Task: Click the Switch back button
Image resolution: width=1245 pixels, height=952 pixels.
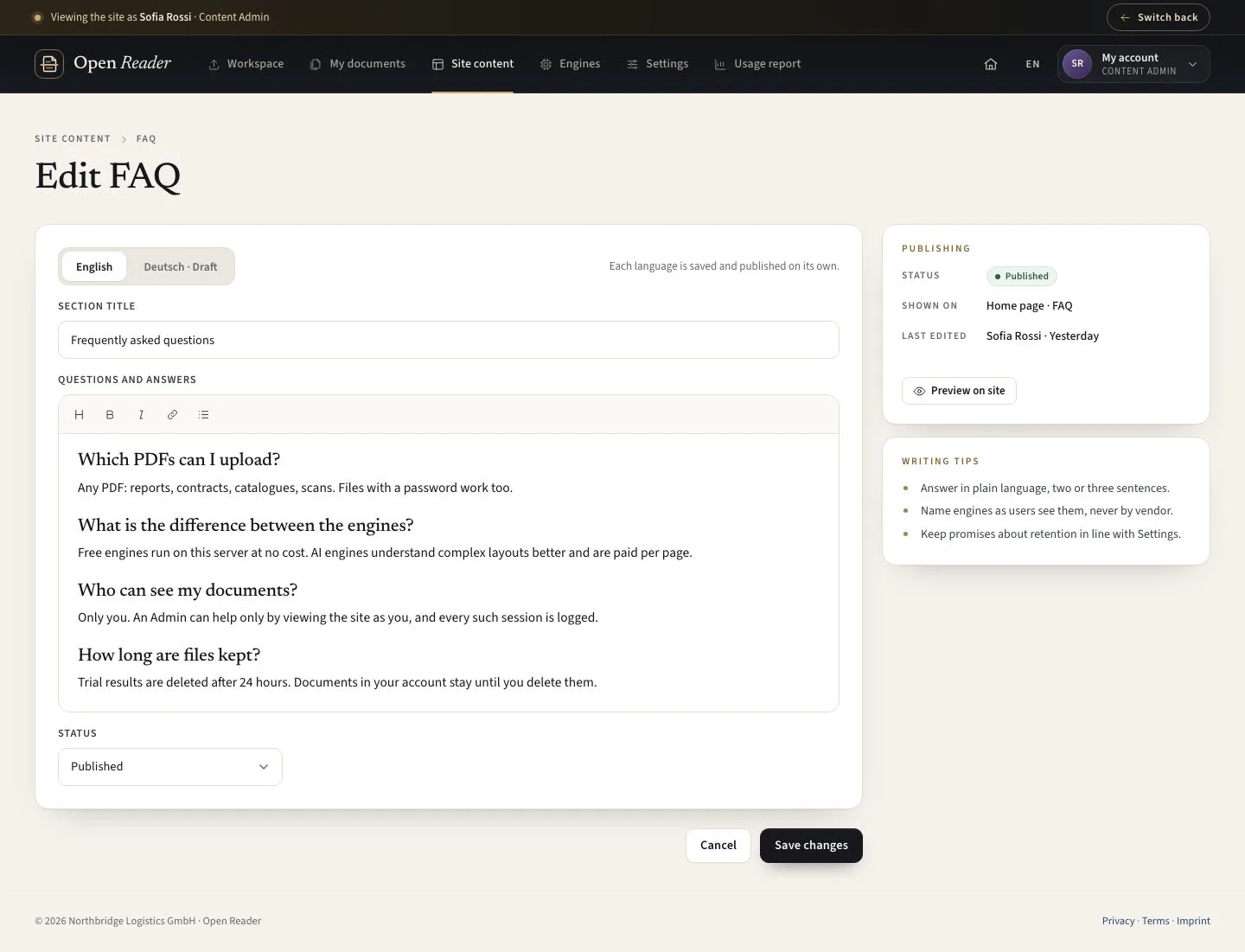Action: pos(1158,17)
